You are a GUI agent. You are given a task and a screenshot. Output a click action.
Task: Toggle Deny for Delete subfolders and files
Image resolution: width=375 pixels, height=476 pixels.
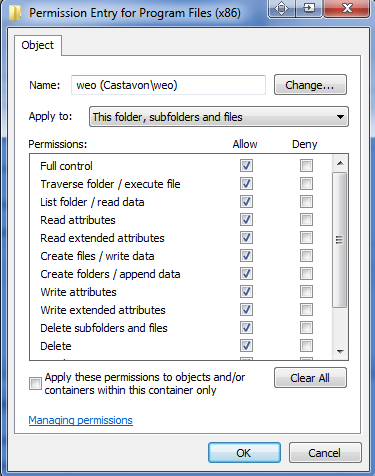click(306, 328)
